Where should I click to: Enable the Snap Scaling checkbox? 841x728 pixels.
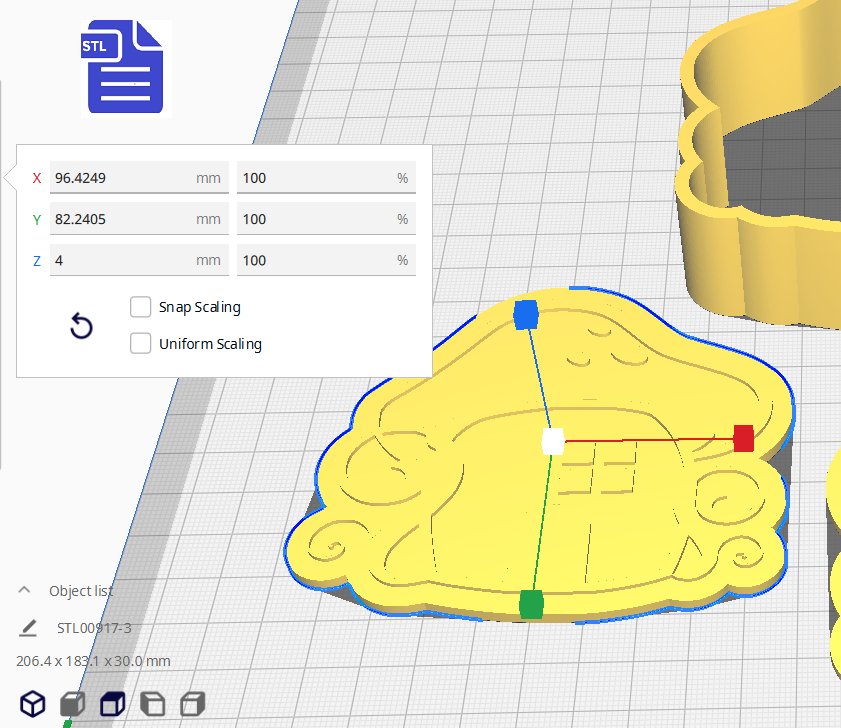(141, 307)
